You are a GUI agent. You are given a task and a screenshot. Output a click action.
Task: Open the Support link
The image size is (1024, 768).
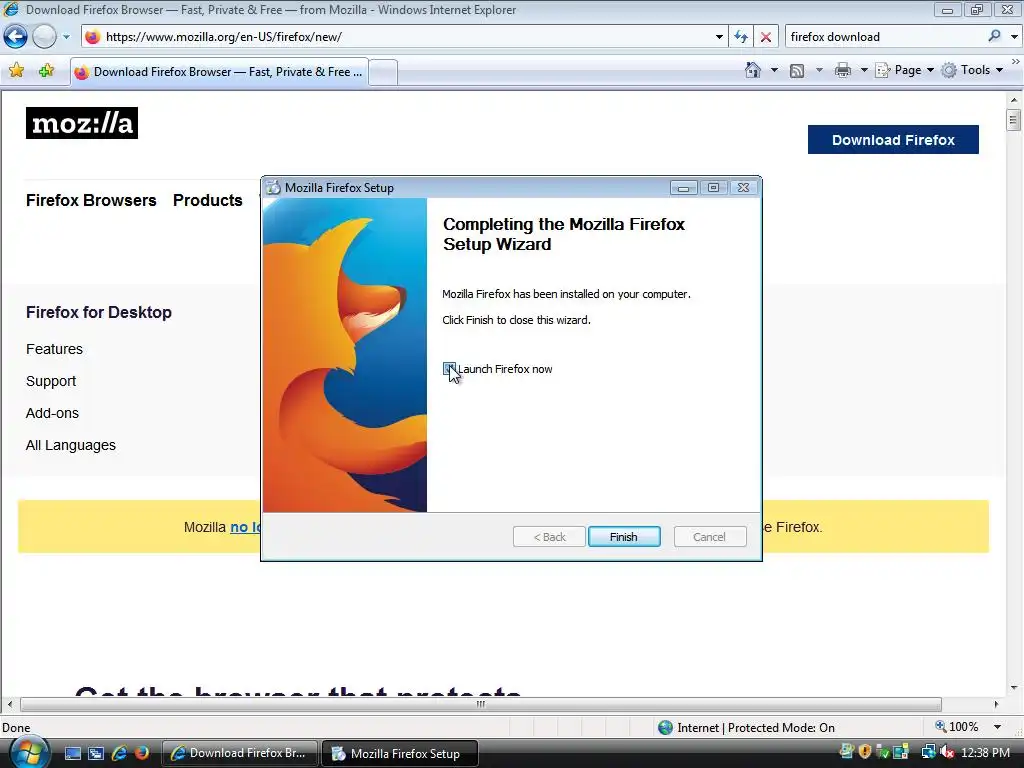(x=51, y=381)
